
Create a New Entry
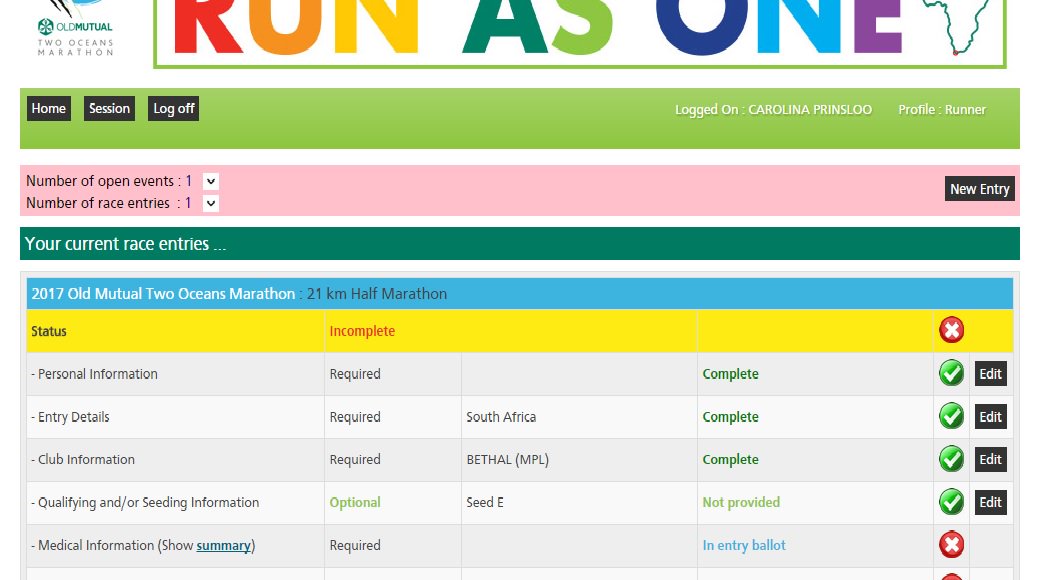980,189
